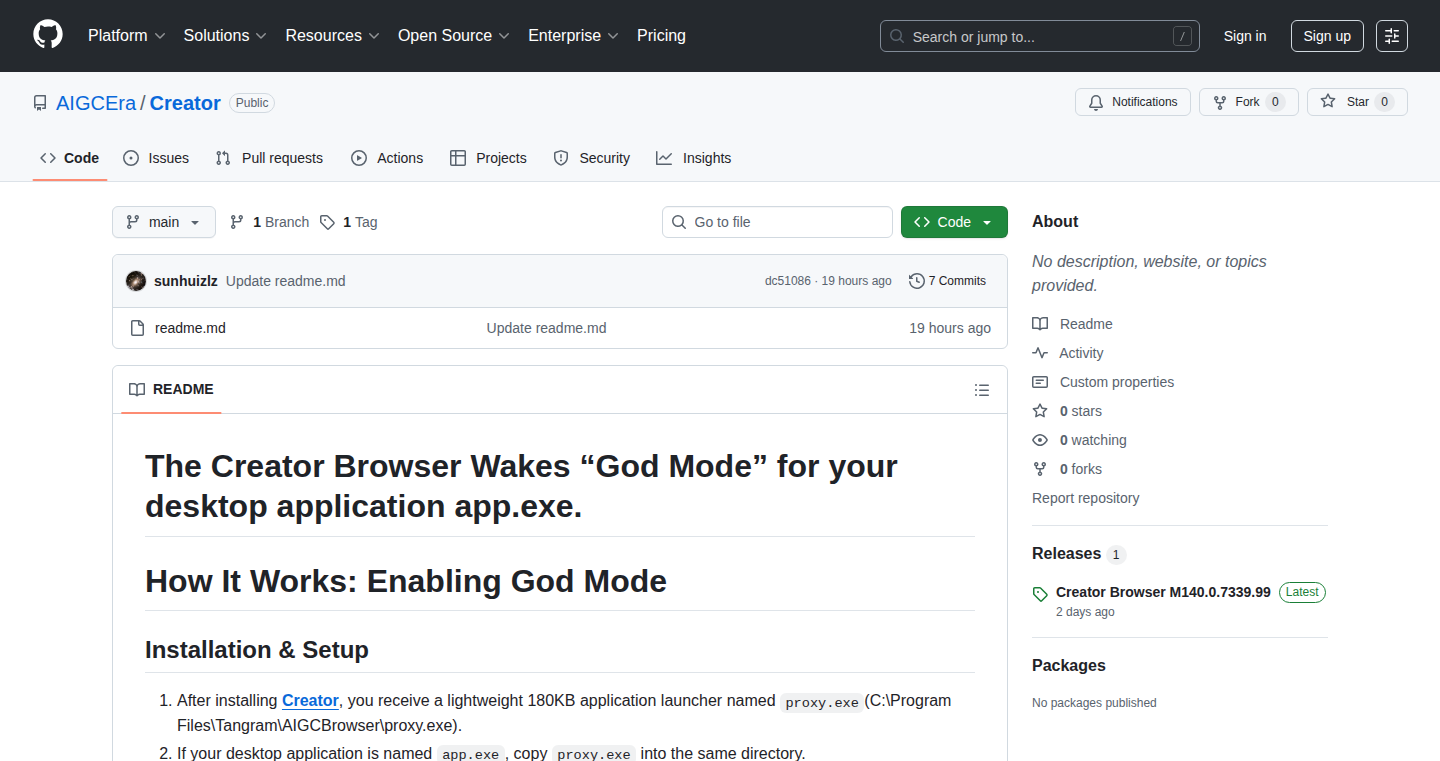Focus the Search or jump to field
The image size is (1440, 761).
click(1040, 36)
